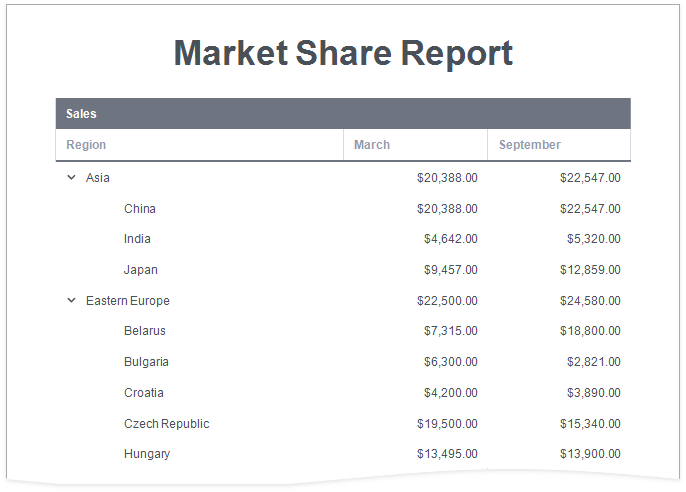
Task: Select the Croatia row
Action: [x=144, y=393]
